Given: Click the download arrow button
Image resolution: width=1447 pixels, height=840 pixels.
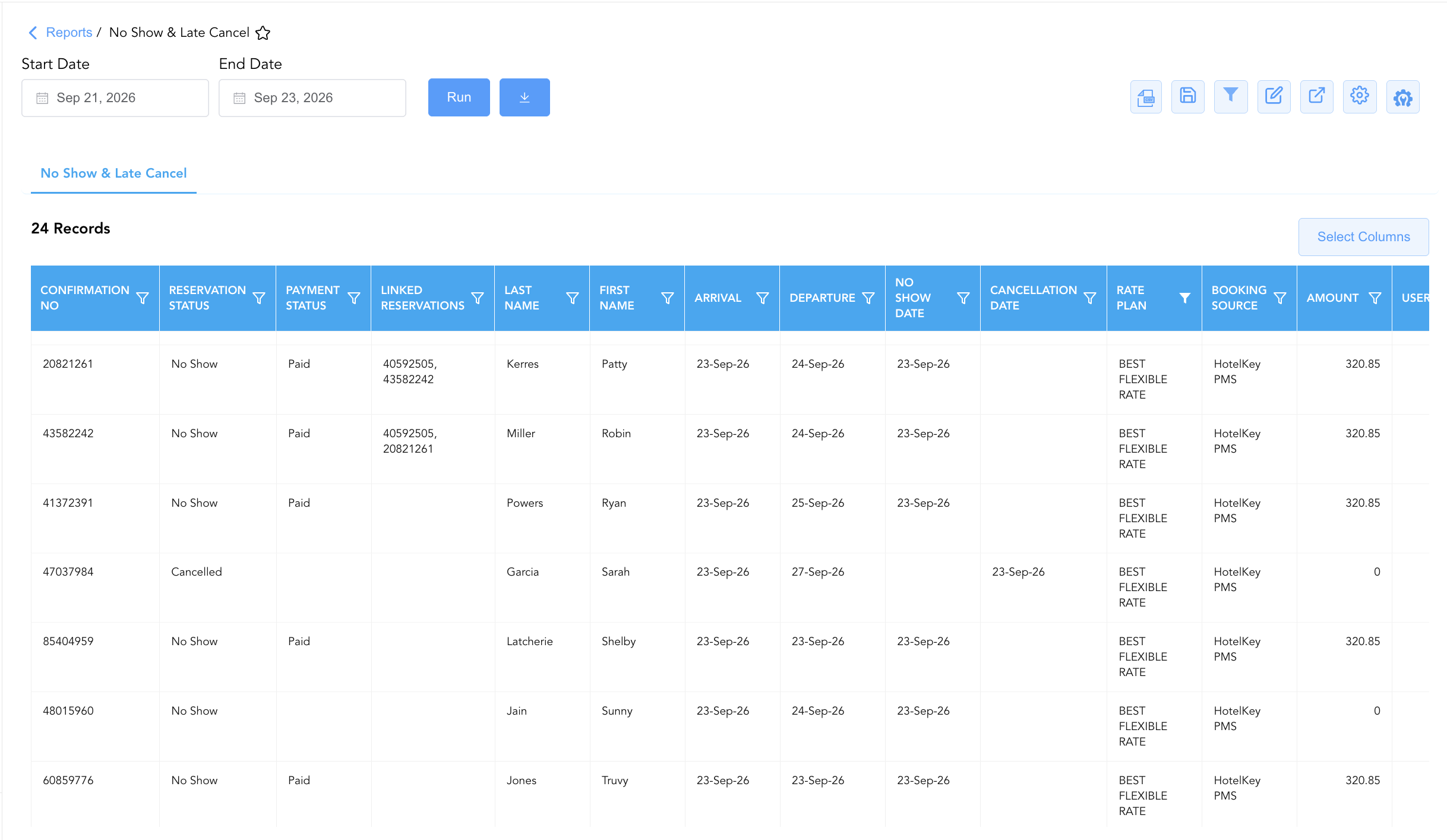Looking at the screenshot, I should tap(525, 97).
